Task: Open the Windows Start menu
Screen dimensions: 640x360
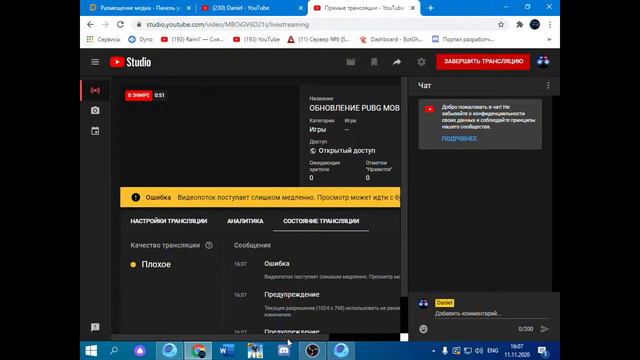Action: pyautogui.click(x=91, y=351)
